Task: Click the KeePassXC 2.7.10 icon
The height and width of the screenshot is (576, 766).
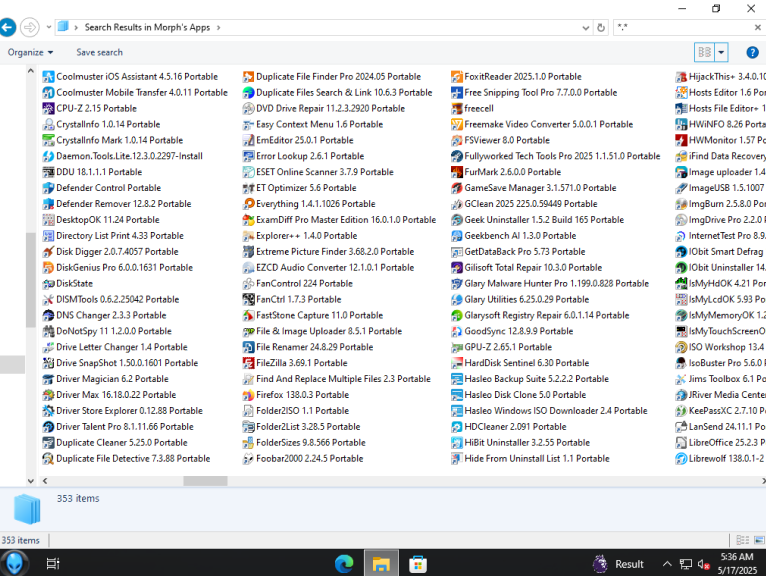Action: [x=681, y=411]
